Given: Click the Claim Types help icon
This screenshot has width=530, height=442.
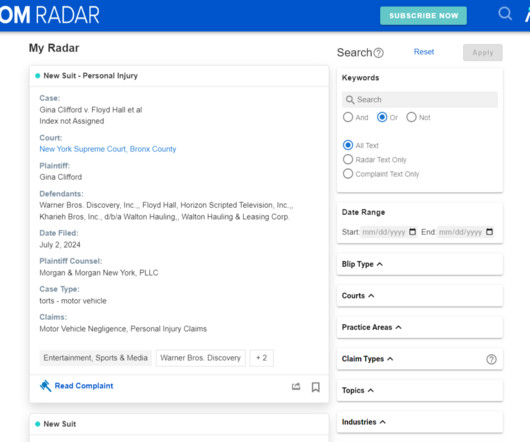Looking at the screenshot, I should pos(491,359).
